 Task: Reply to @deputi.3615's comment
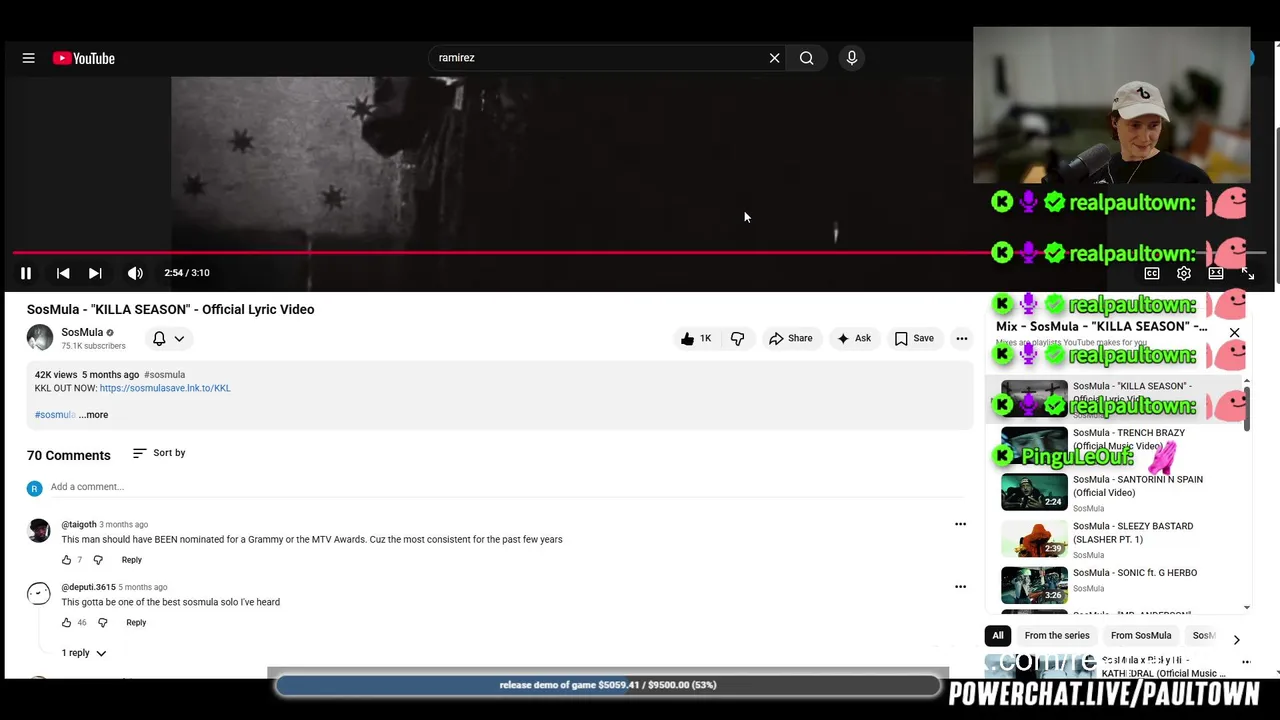[x=136, y=623]
